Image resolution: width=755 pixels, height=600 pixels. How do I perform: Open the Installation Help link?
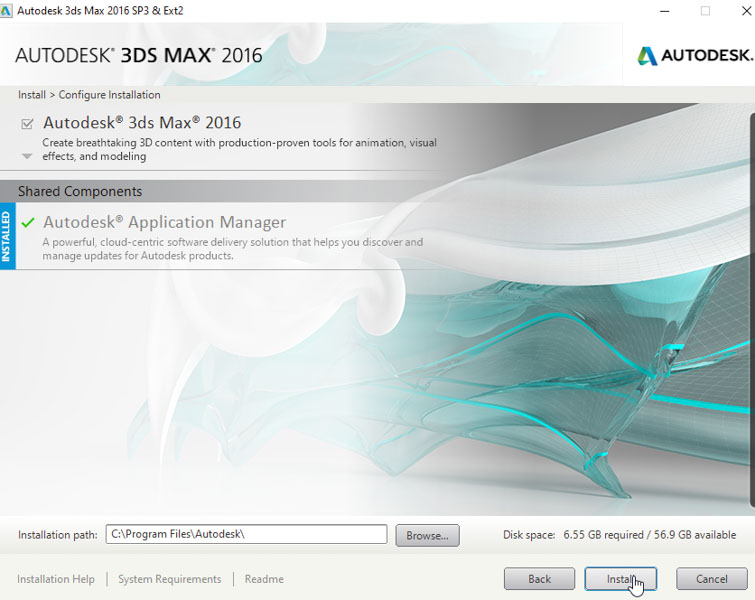(x=56, y=579)
